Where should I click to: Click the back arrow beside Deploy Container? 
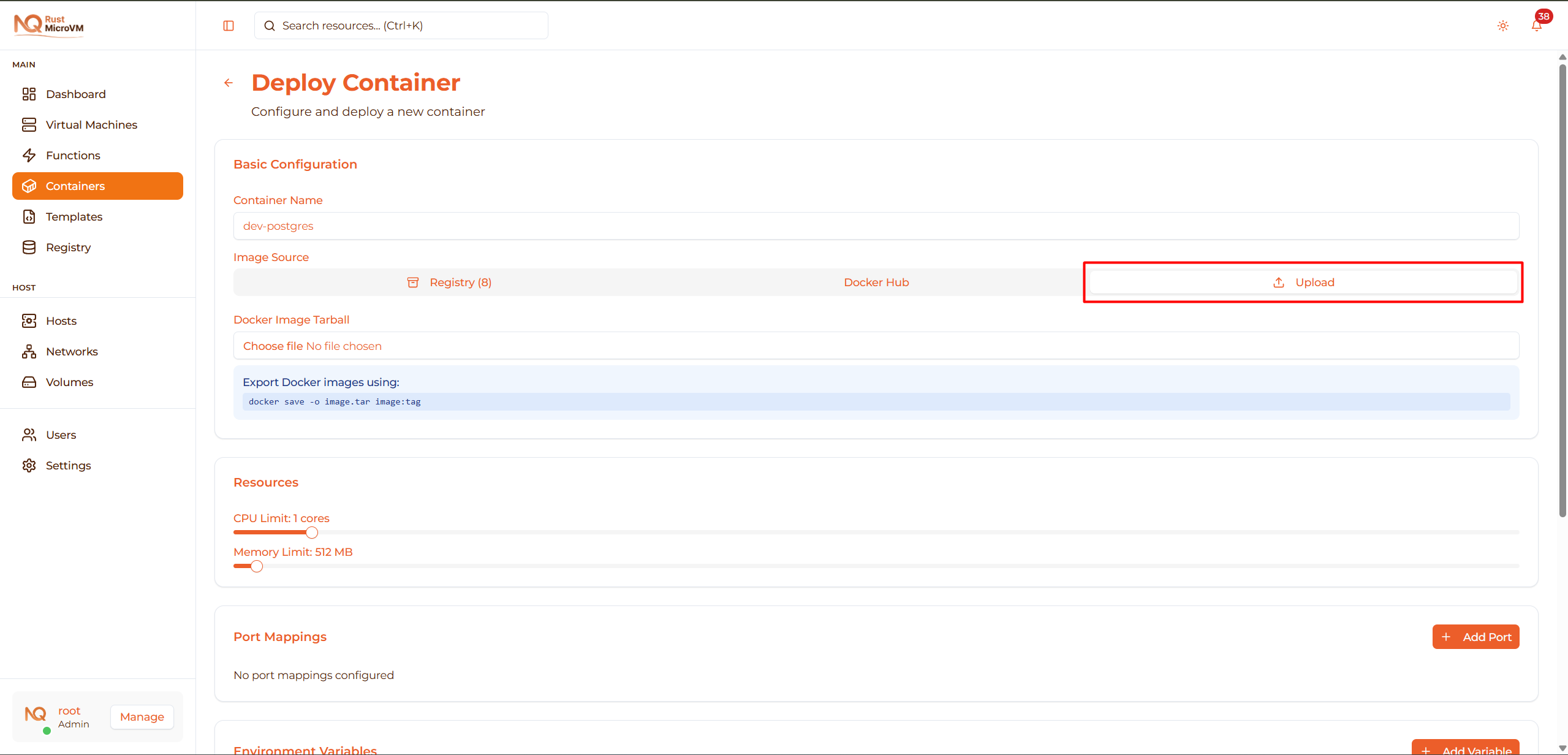228,82
